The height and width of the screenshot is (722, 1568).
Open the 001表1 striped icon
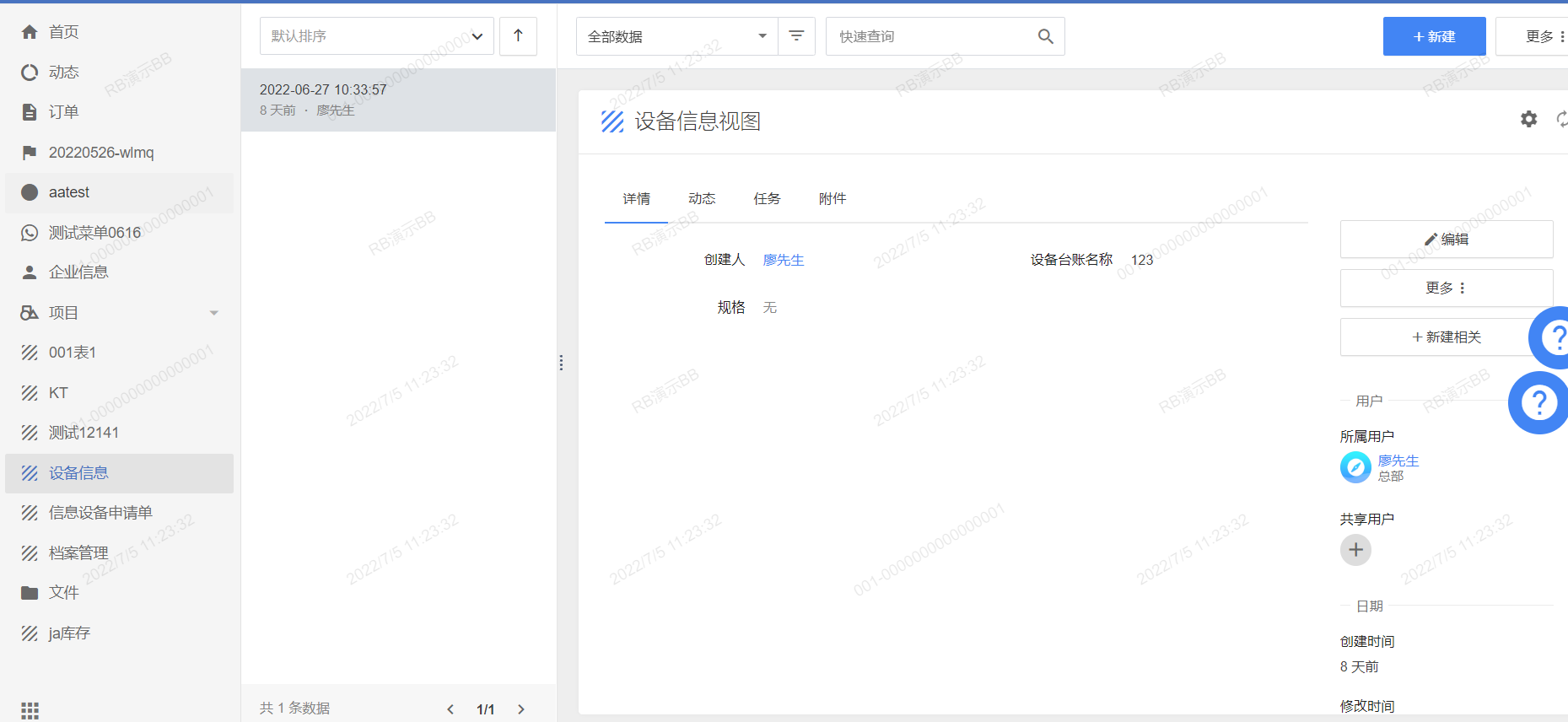click(x=30, y=353)
